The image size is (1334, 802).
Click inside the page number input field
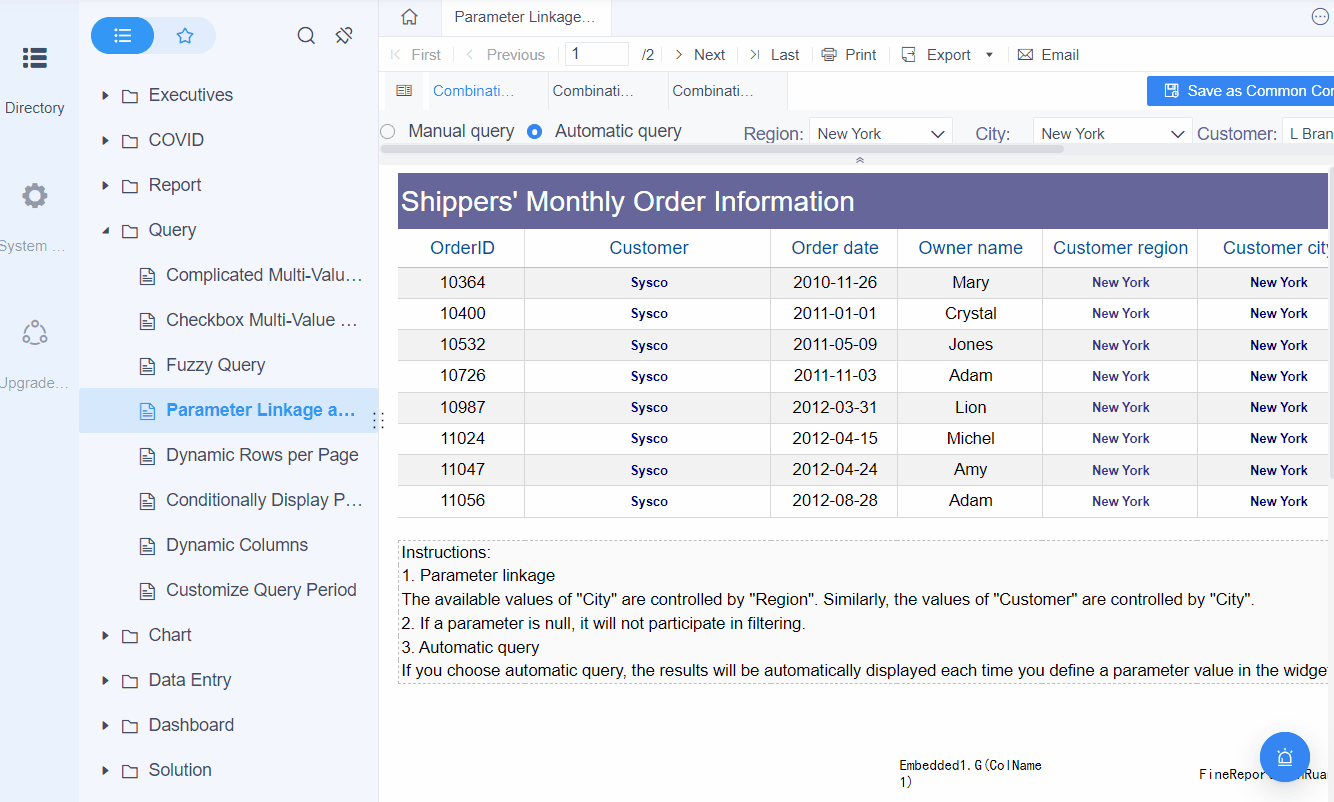click(x=596, y=54)
